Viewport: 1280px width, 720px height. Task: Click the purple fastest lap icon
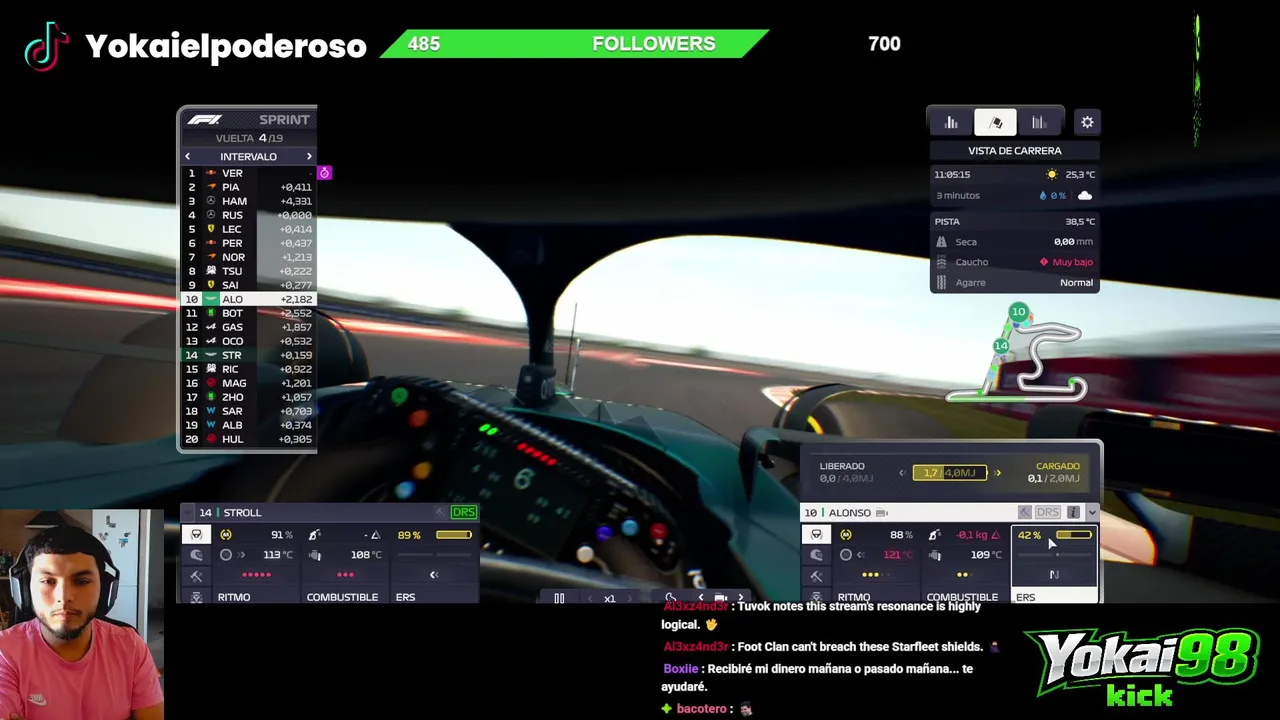pos(324,173)
